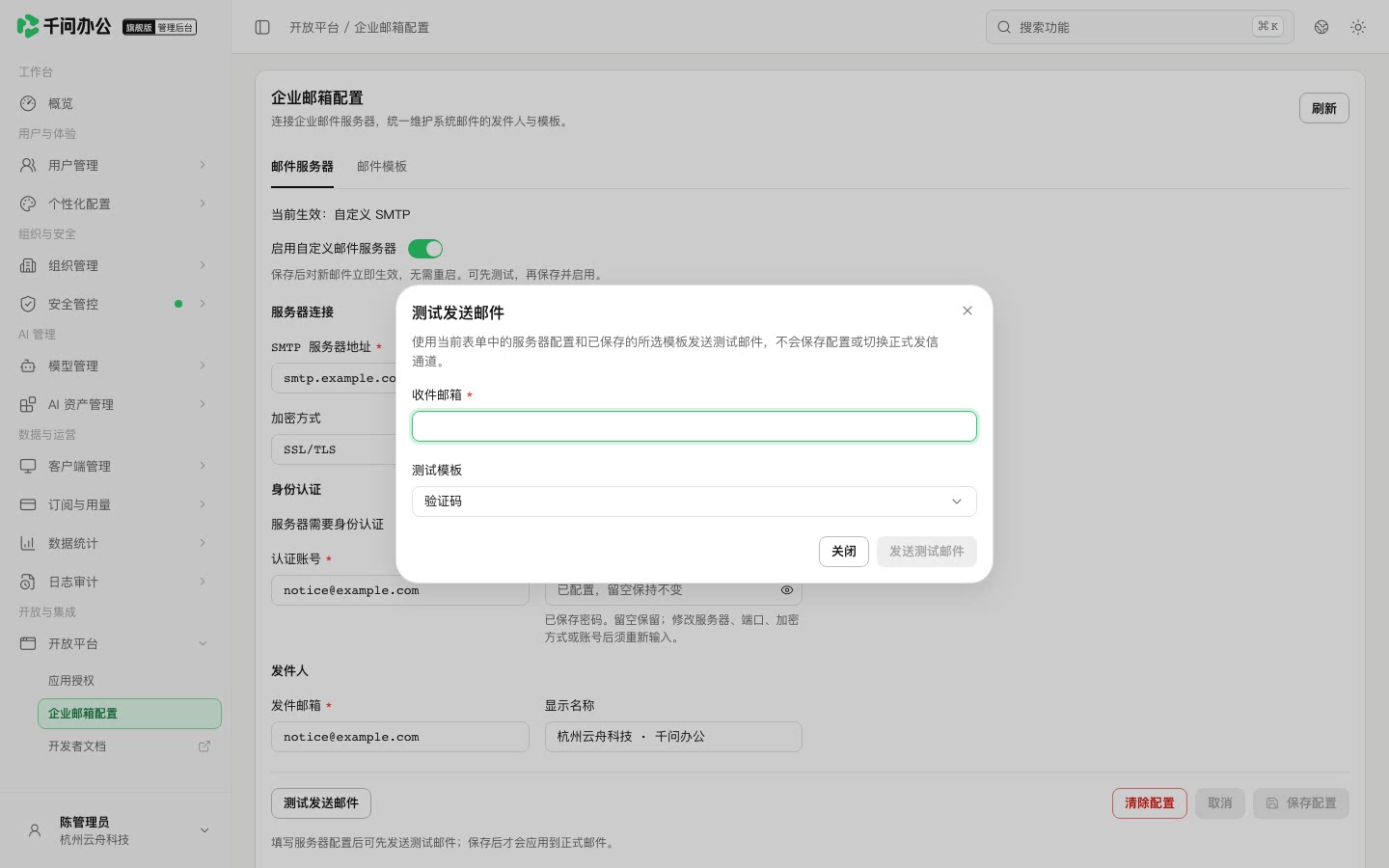Viewport: 1389px width, 868px height.
Task: Click the 搜索功能 search box
Action: 1139,27
